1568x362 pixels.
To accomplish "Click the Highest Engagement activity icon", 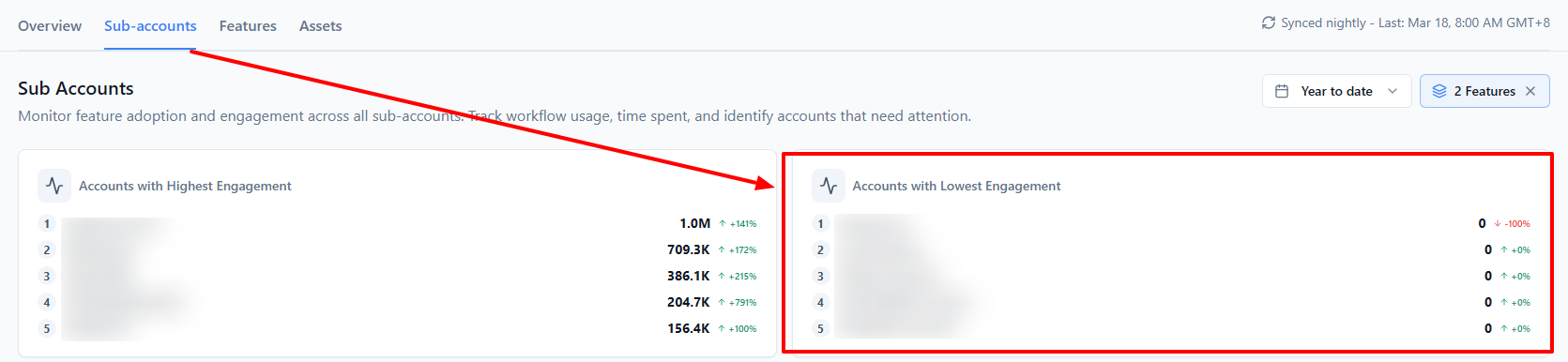I will (x=54, y=186).
